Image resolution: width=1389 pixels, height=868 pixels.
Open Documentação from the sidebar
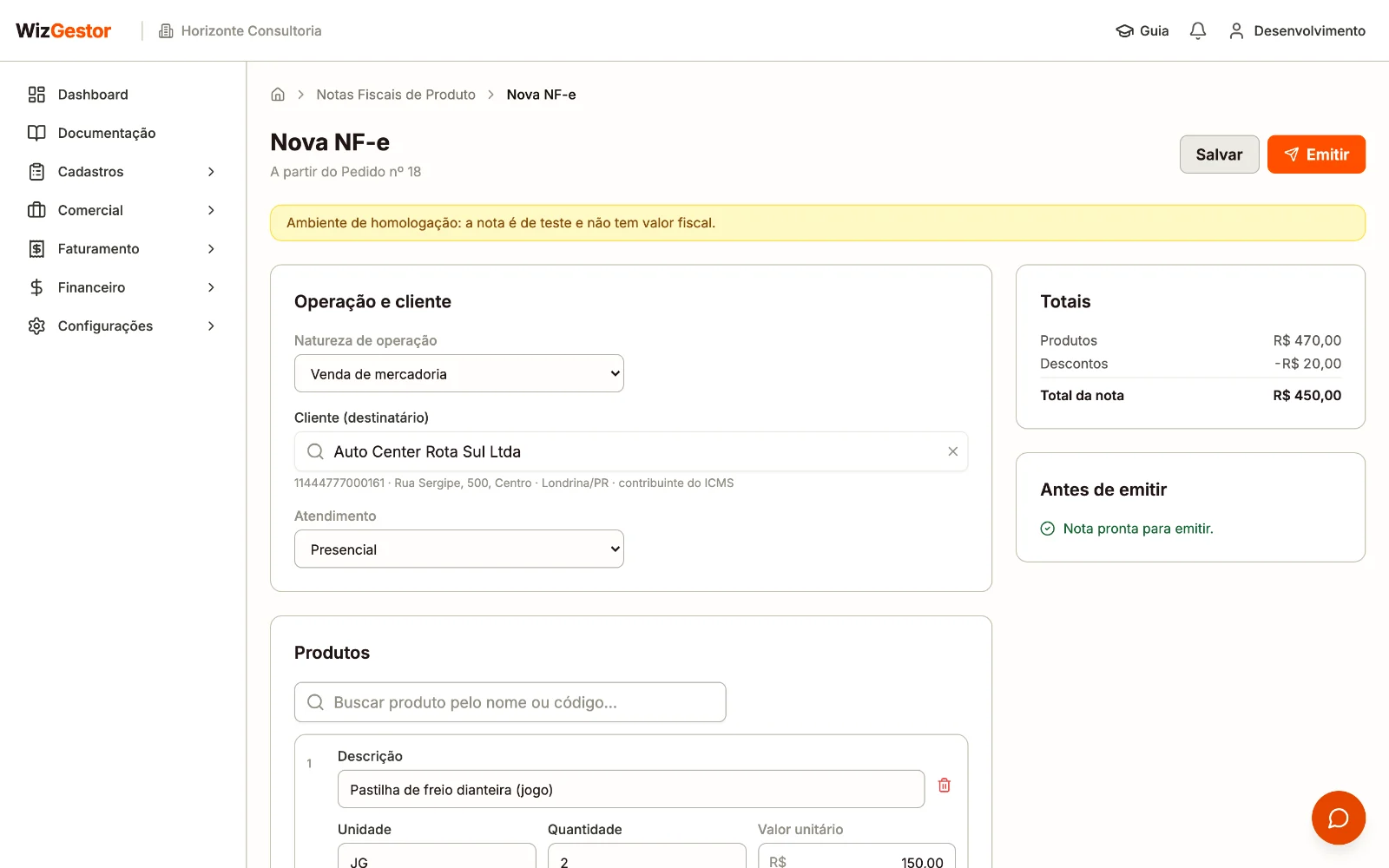[122, 133]
